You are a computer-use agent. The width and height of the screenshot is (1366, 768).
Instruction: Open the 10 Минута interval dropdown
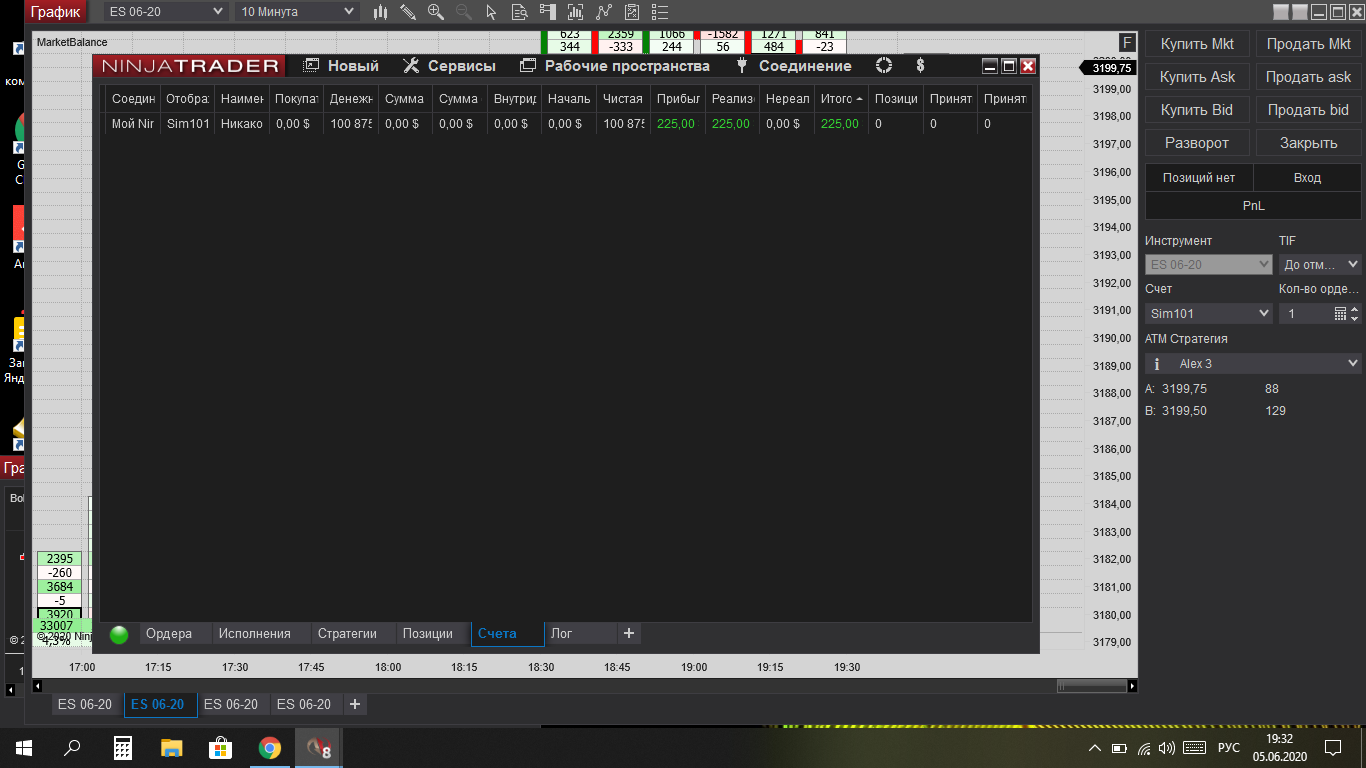coord(297,12)
